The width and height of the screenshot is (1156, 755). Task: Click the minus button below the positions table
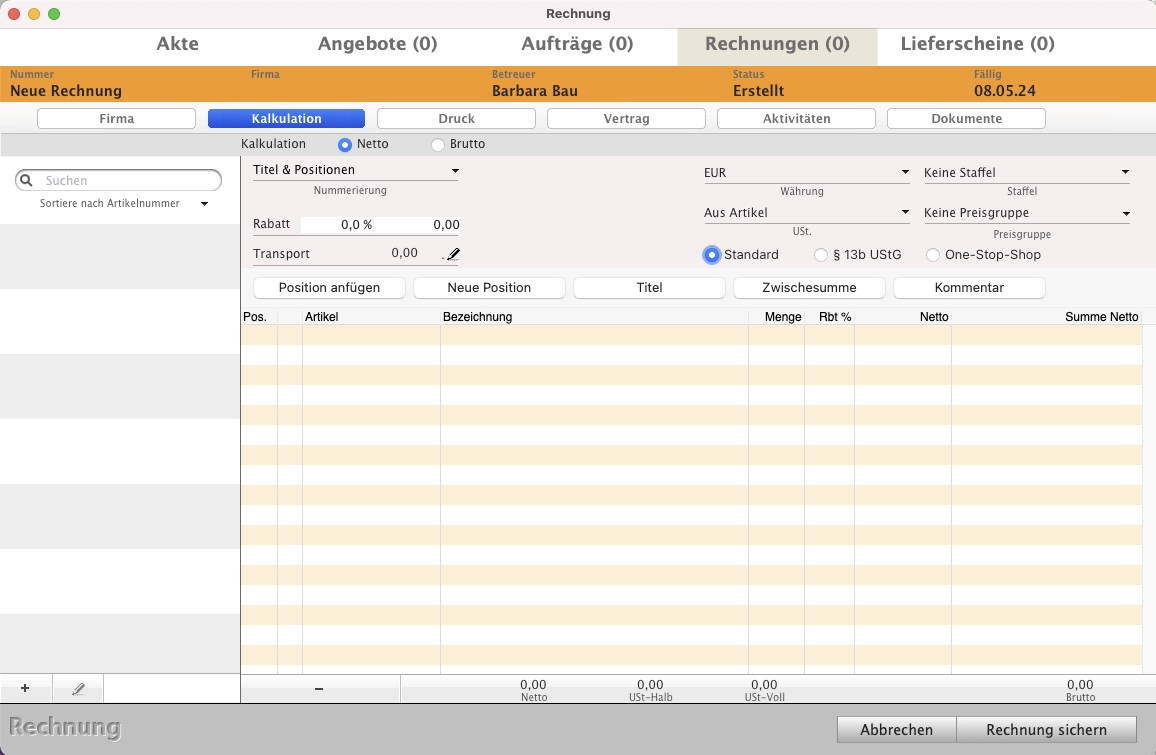click(319, 689)
